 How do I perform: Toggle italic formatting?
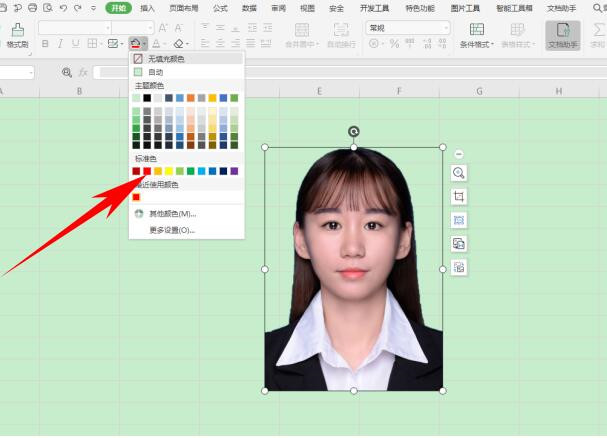point(60,44)
